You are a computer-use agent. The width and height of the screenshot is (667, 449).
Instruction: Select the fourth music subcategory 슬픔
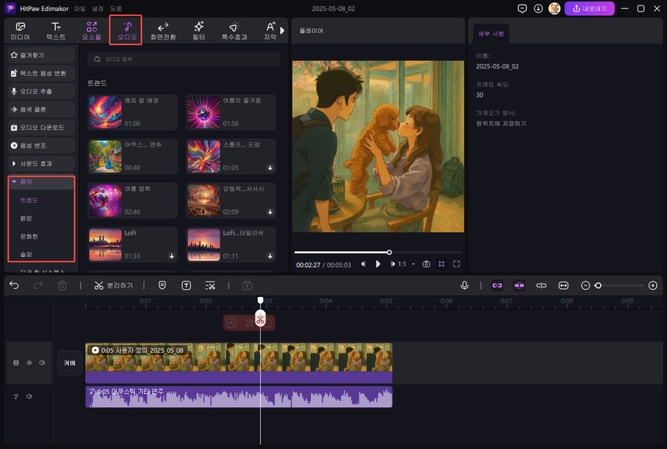(x=26, y=254)
